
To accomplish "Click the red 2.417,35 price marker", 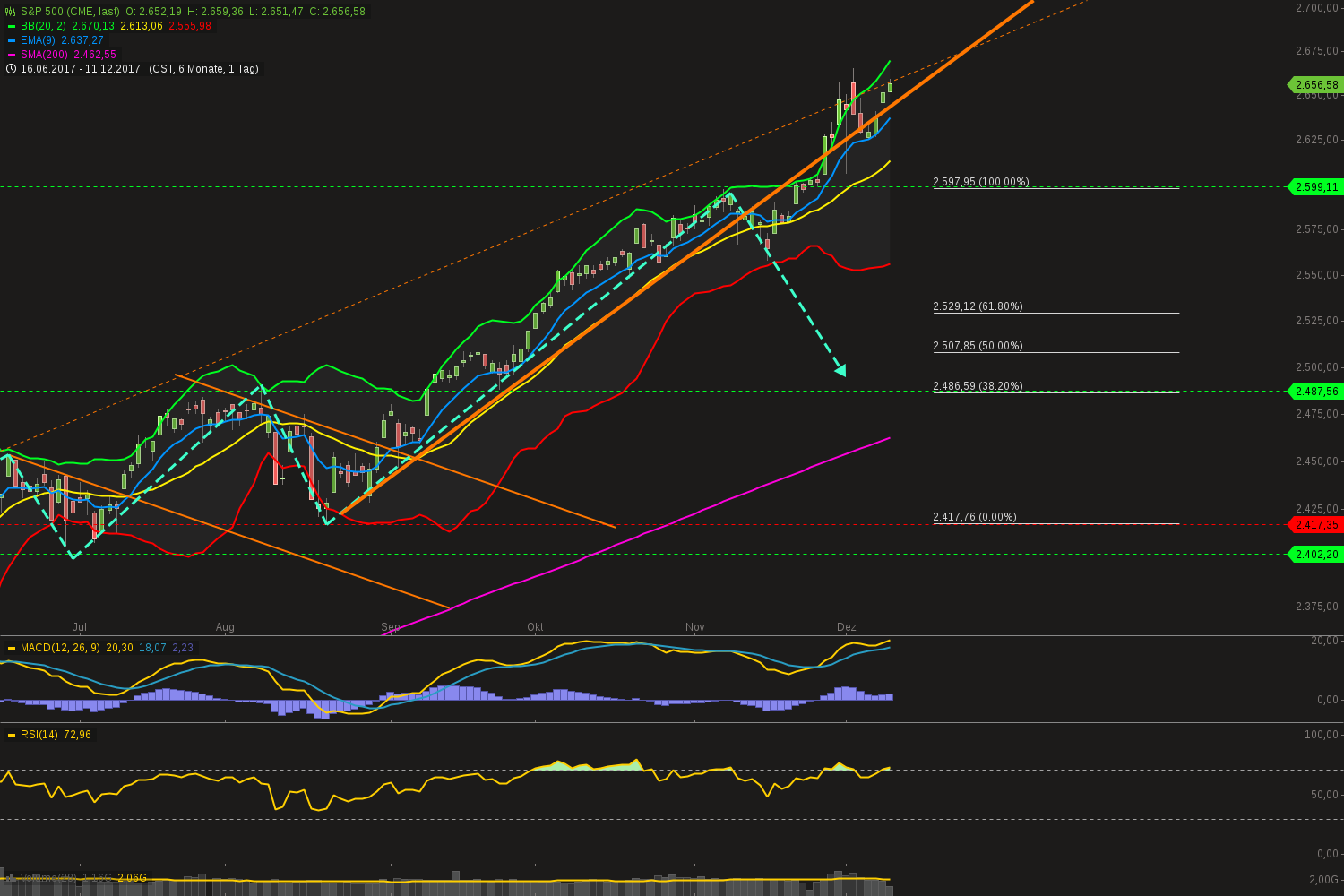I will [1315, 525].
